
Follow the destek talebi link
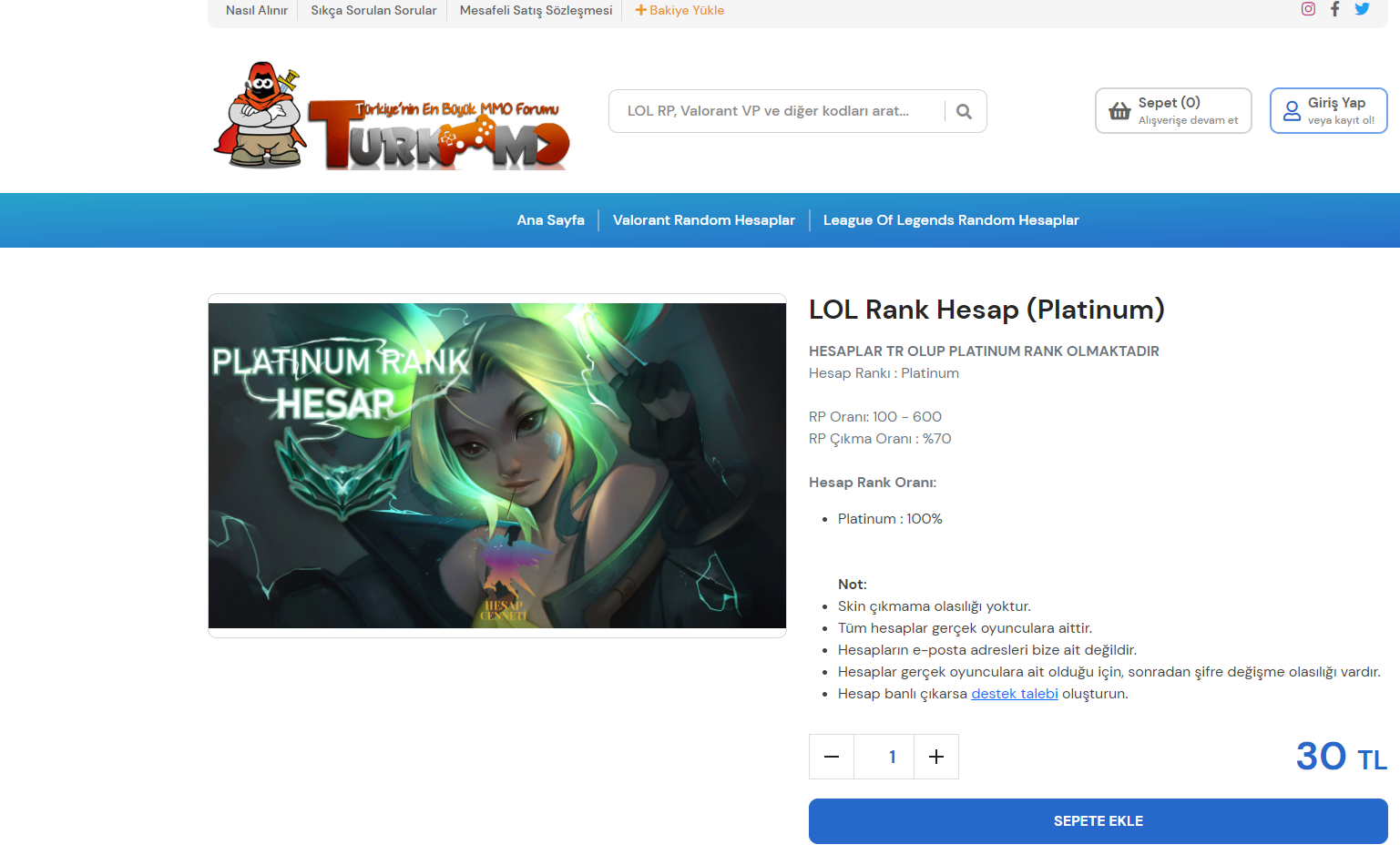pyautogui.click(x=1015, y=694)
